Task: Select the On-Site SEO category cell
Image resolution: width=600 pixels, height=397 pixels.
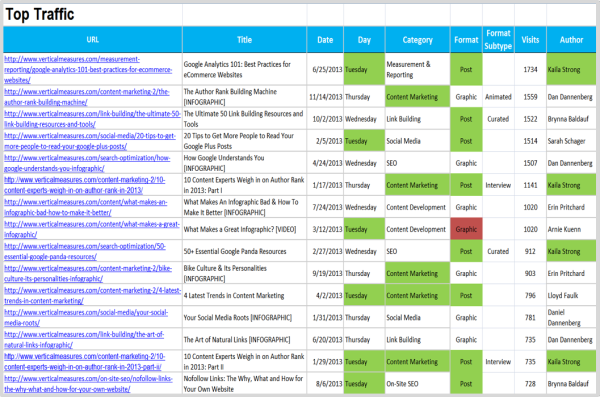Action: 417,384
